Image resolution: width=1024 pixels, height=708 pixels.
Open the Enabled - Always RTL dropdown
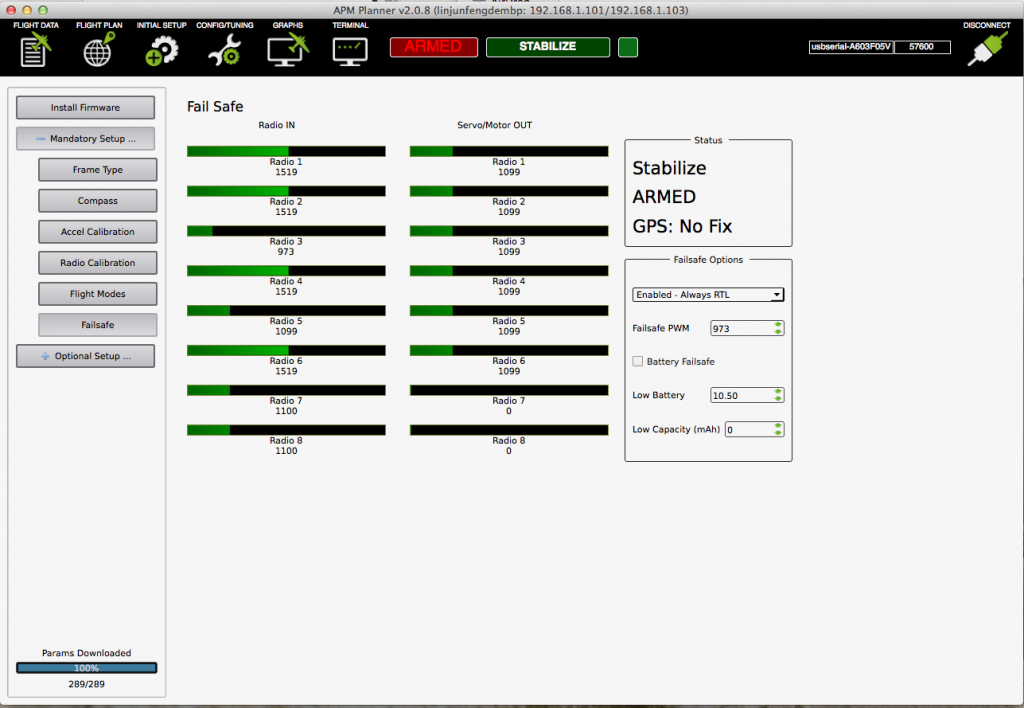point(708,294)
